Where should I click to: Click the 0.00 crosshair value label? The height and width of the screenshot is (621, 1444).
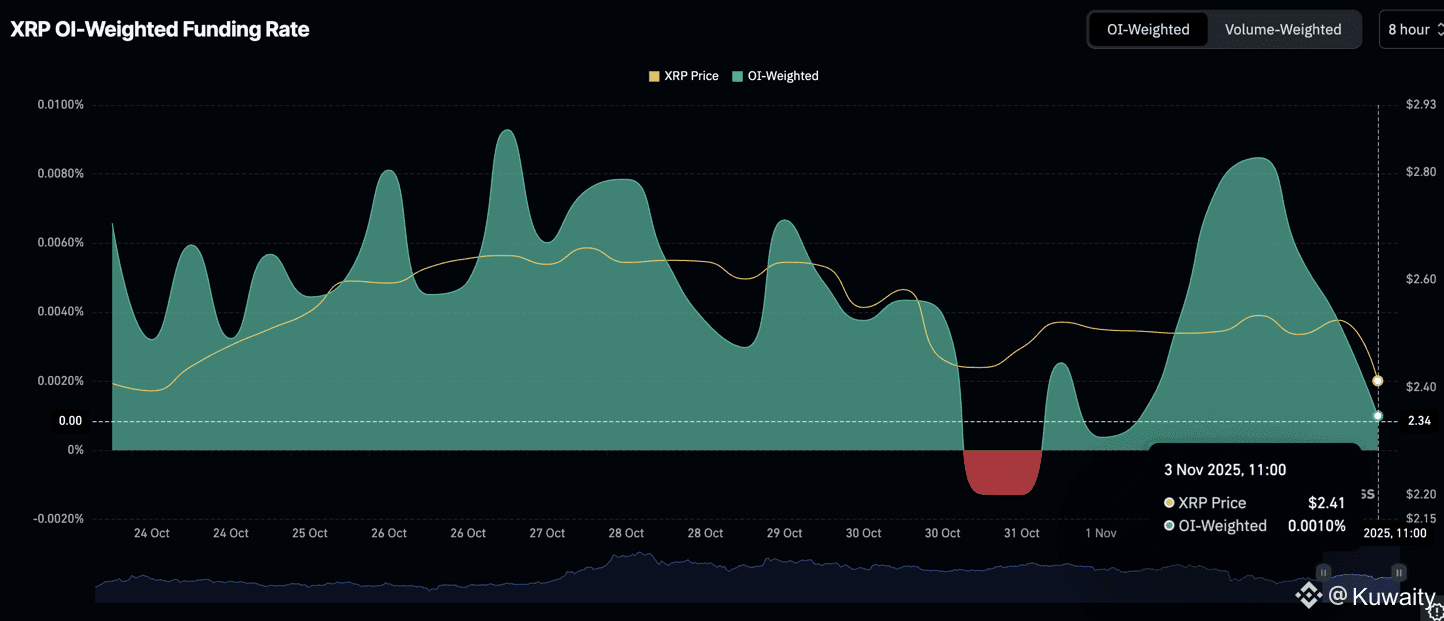[x=70, y=421]
